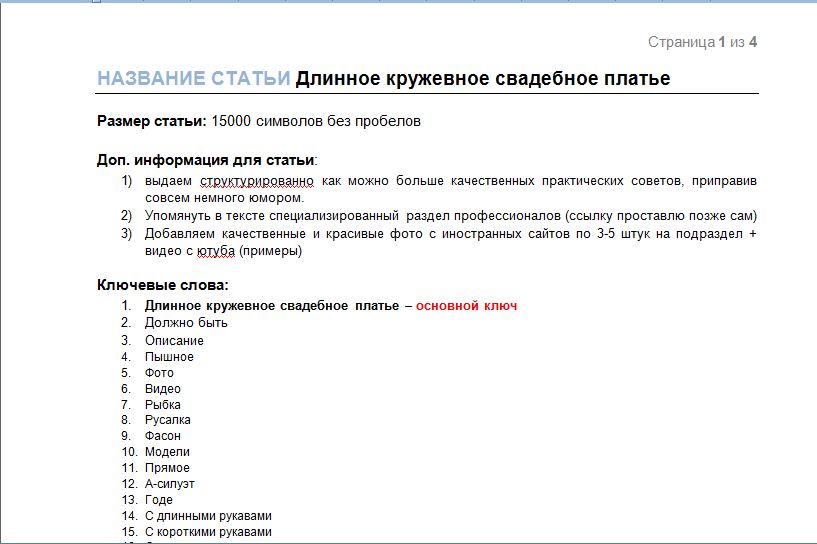Click keyword 'Фото'
Viewport: 817px width, 544px height.
[x=159, y=373]
